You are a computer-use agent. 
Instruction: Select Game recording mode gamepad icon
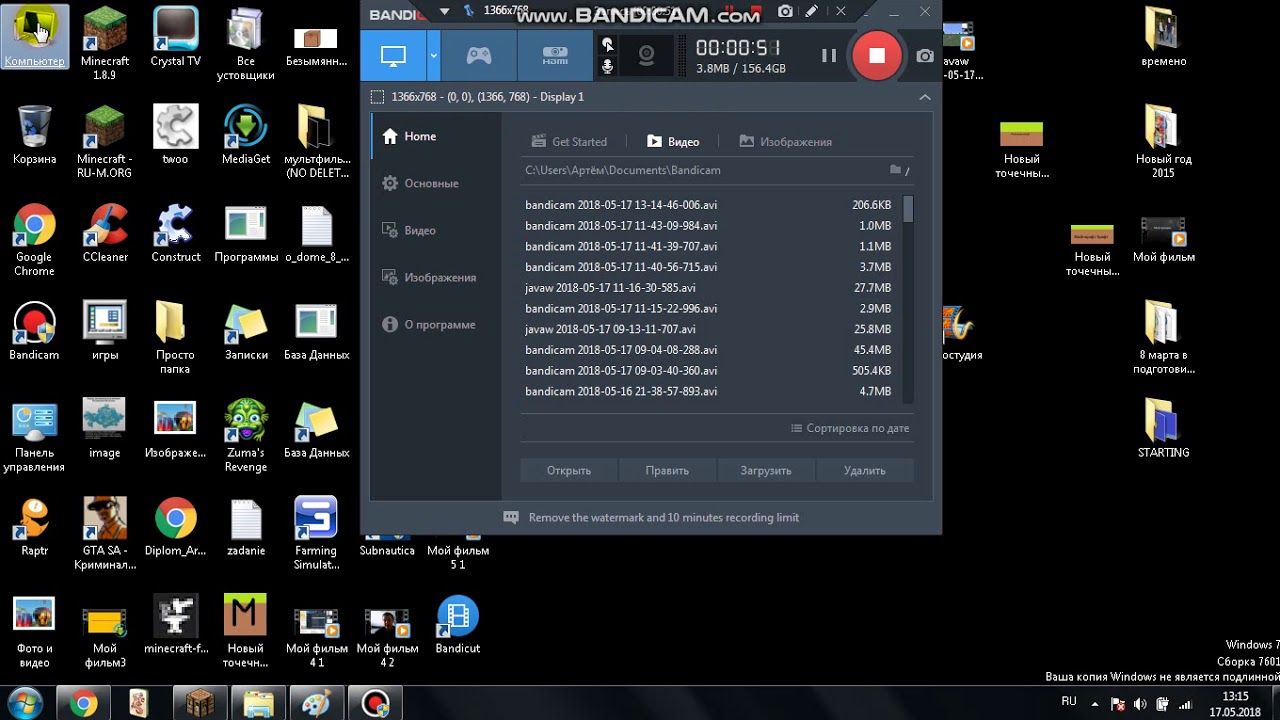479,55
